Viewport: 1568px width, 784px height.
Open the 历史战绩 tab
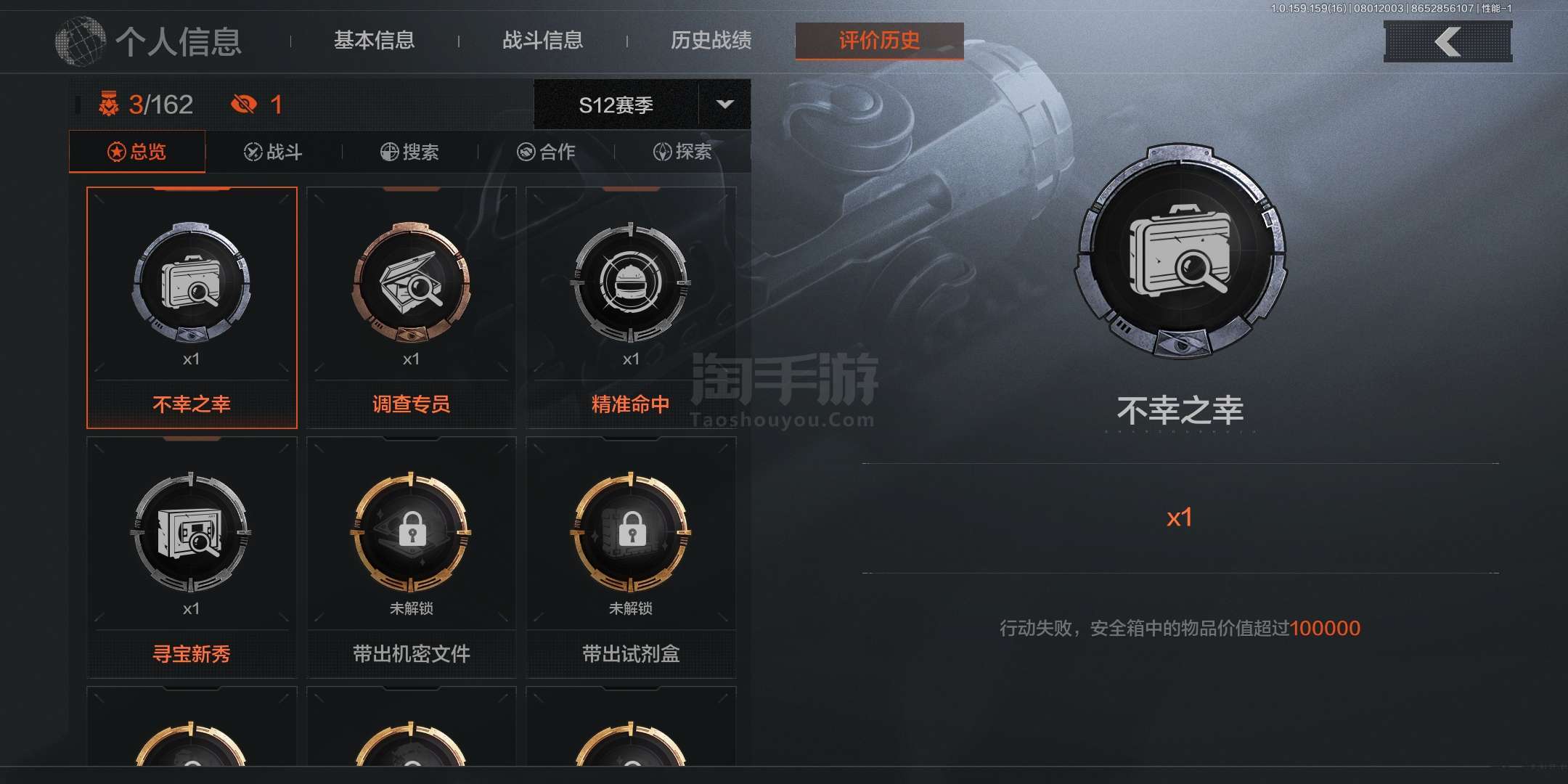pyautogui.click(x=711, y=40)
